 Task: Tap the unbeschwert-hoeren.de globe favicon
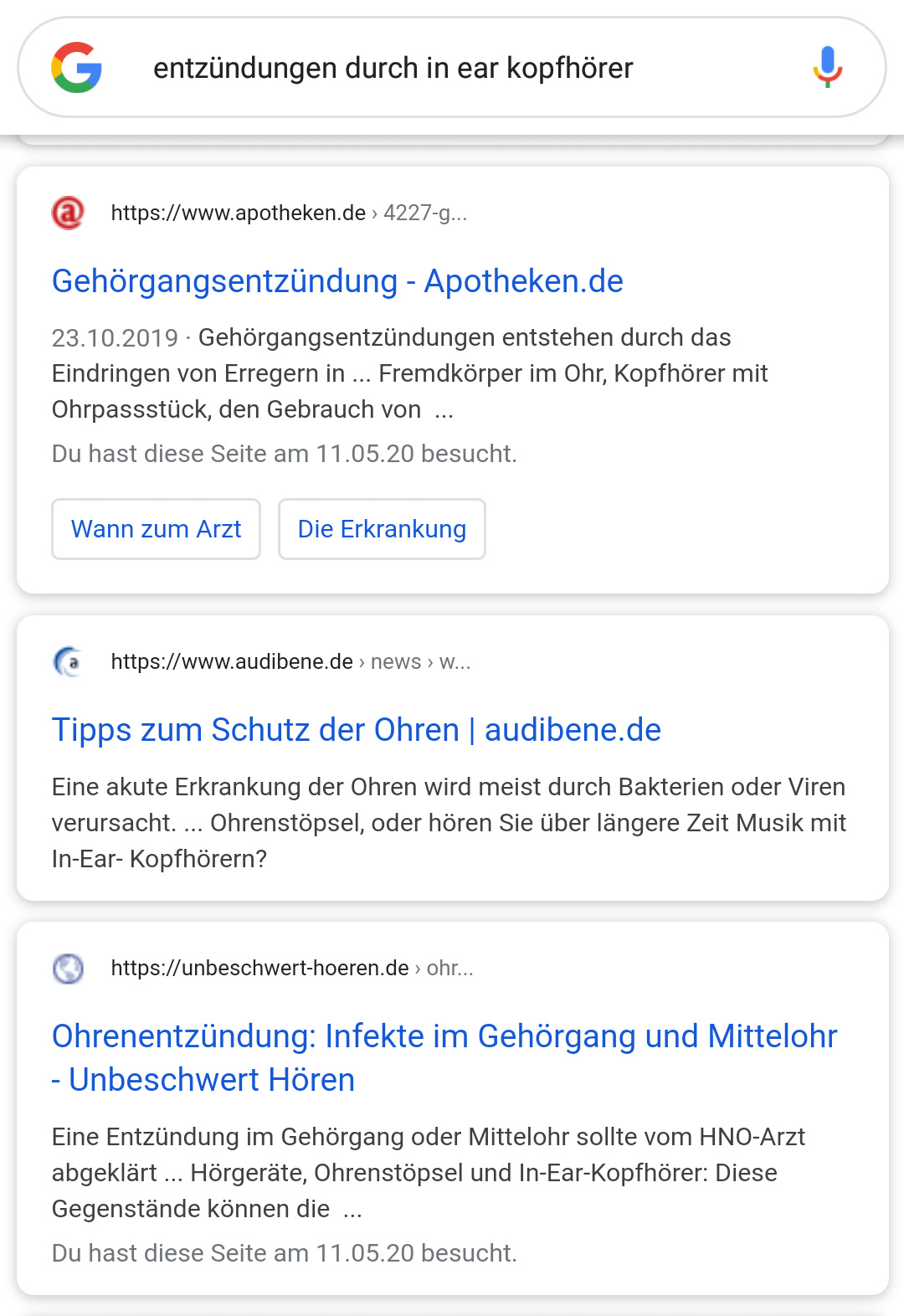click(x=69, y=968)
